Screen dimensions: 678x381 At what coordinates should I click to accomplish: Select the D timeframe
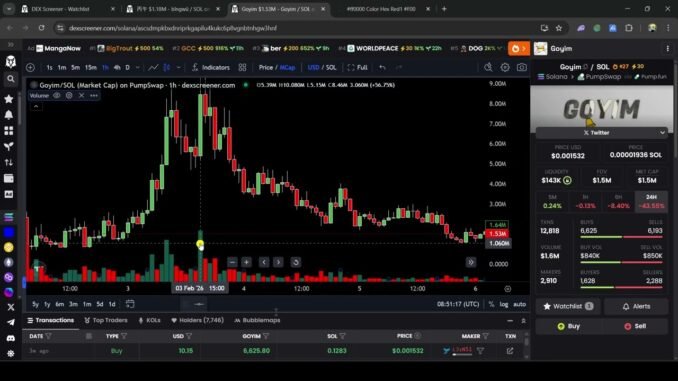tap(128, 67)
